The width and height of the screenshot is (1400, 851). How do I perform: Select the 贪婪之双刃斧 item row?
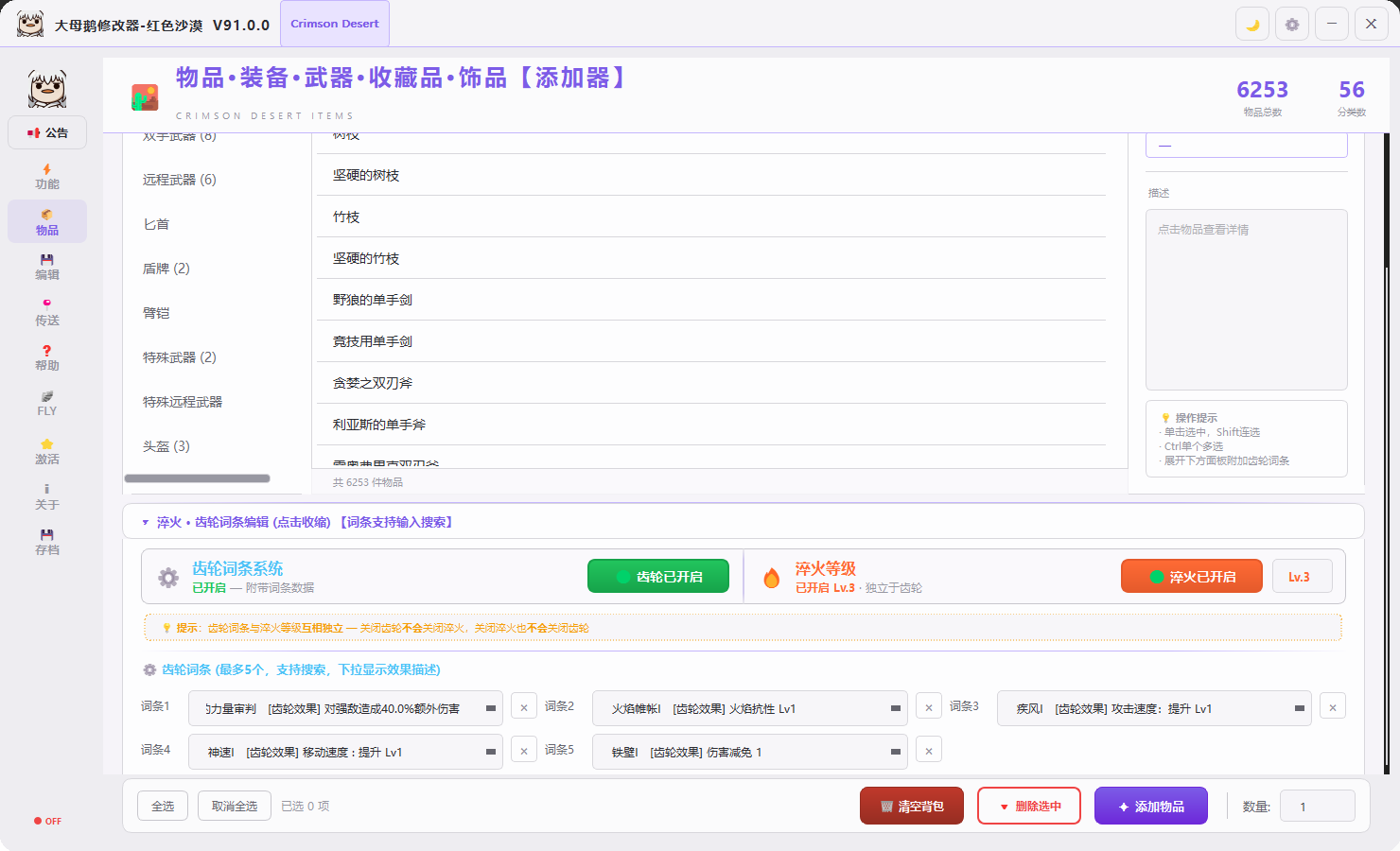tap(711, 383)
